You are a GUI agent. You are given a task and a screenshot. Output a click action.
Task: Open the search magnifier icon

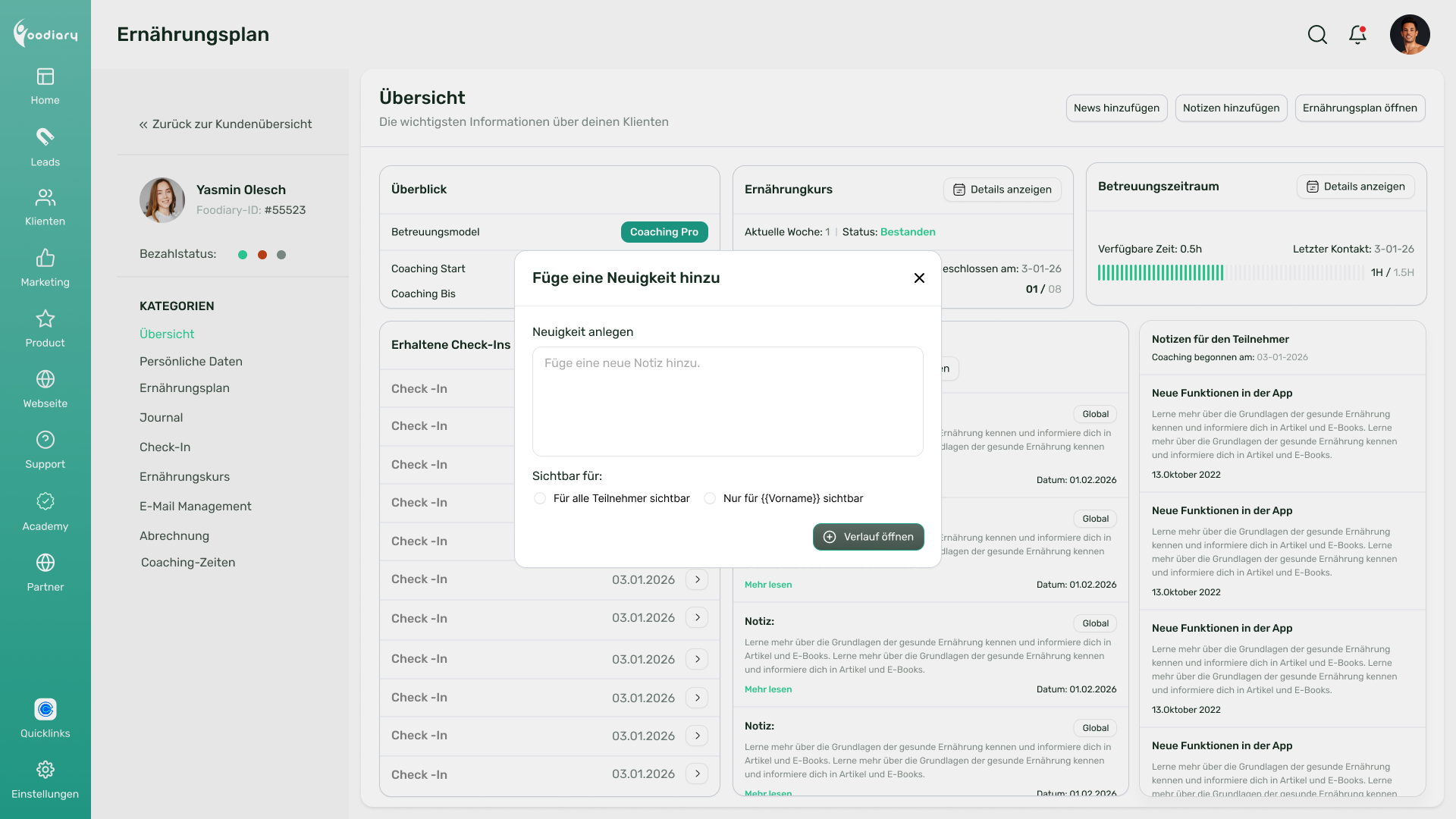click(x=1317, y=35)
